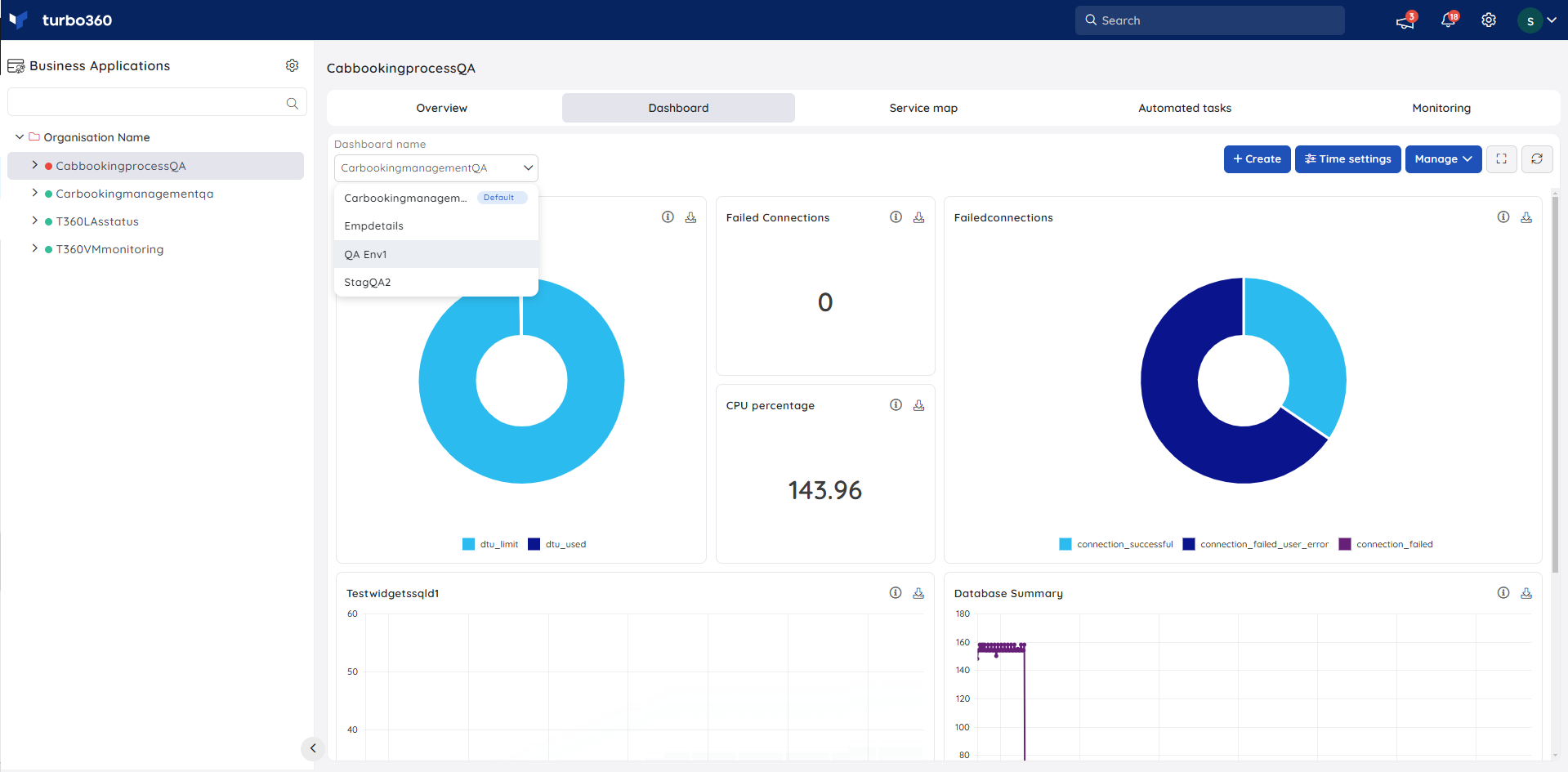Image resolution: width=1568 pixels, height=772 pixels.
Task: Toggle the connection_successful legend swatch
Action: [1065, 544]
